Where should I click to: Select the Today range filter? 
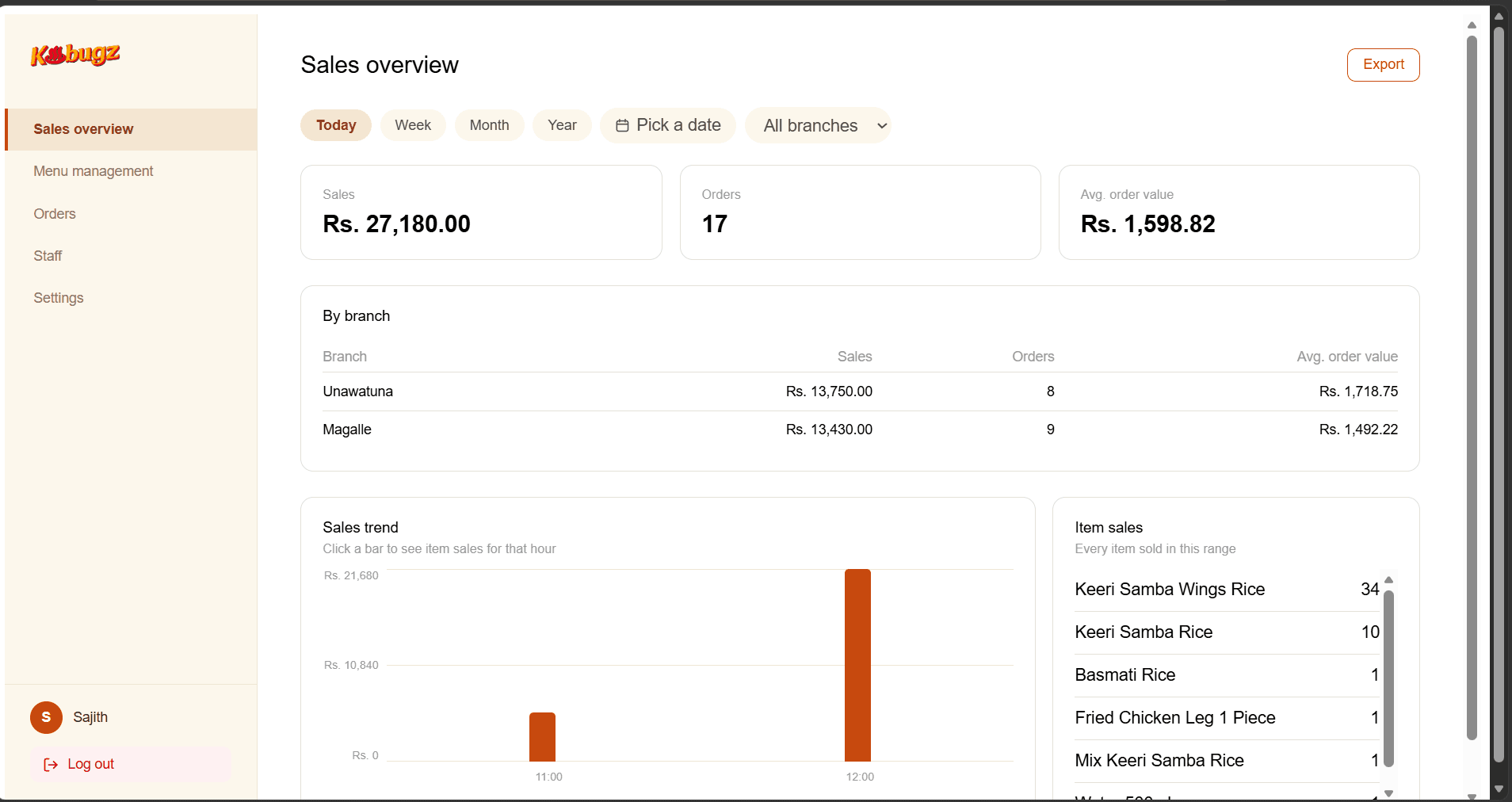[336, 125]
